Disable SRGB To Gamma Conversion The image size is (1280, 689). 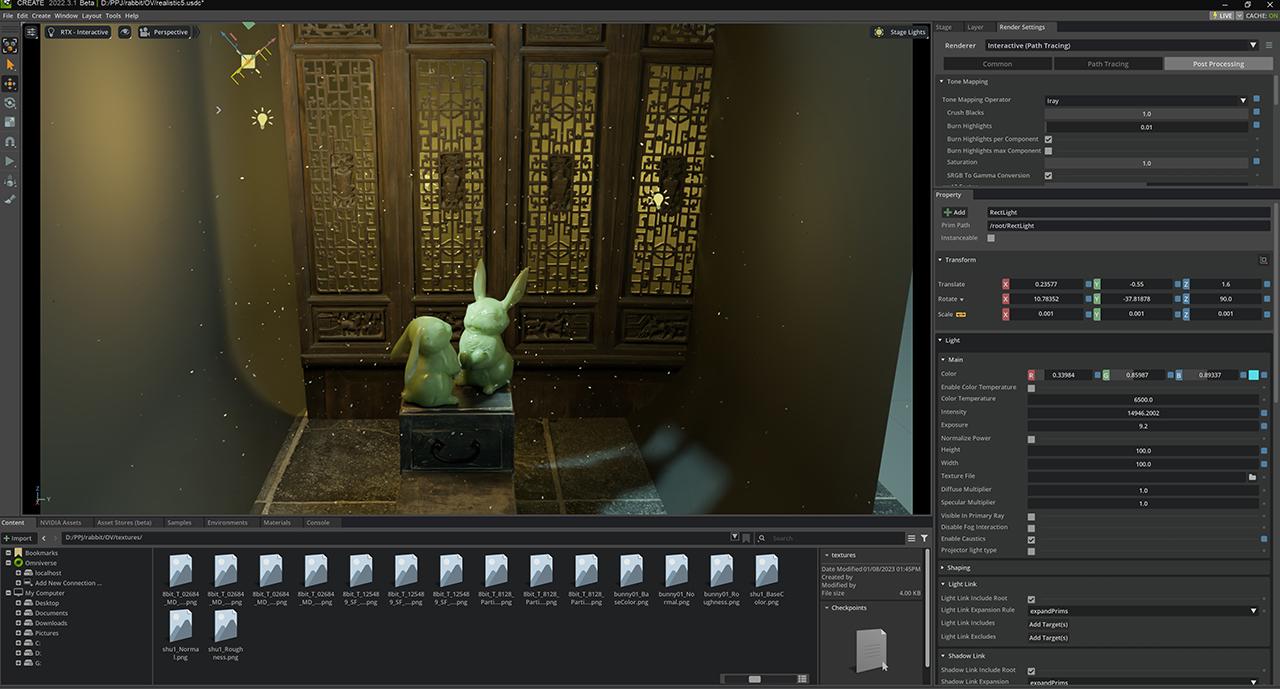[1049, 175]
